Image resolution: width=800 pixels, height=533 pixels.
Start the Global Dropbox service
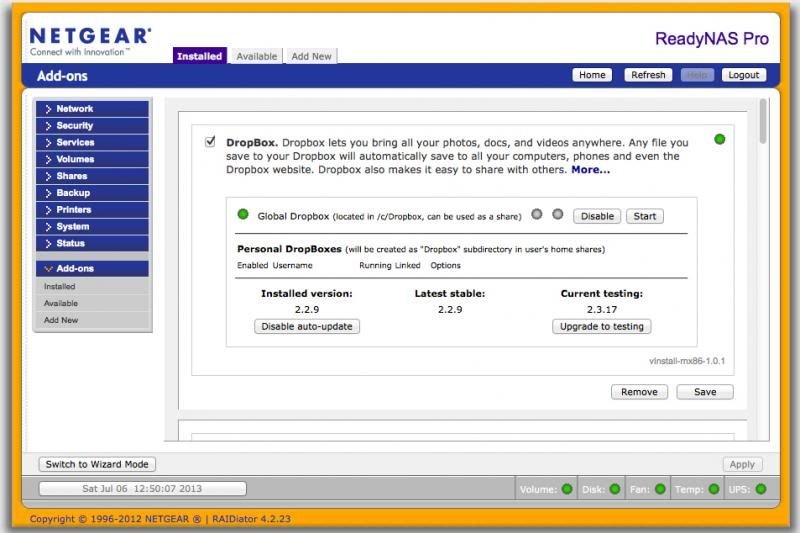[x=645, y=216]
